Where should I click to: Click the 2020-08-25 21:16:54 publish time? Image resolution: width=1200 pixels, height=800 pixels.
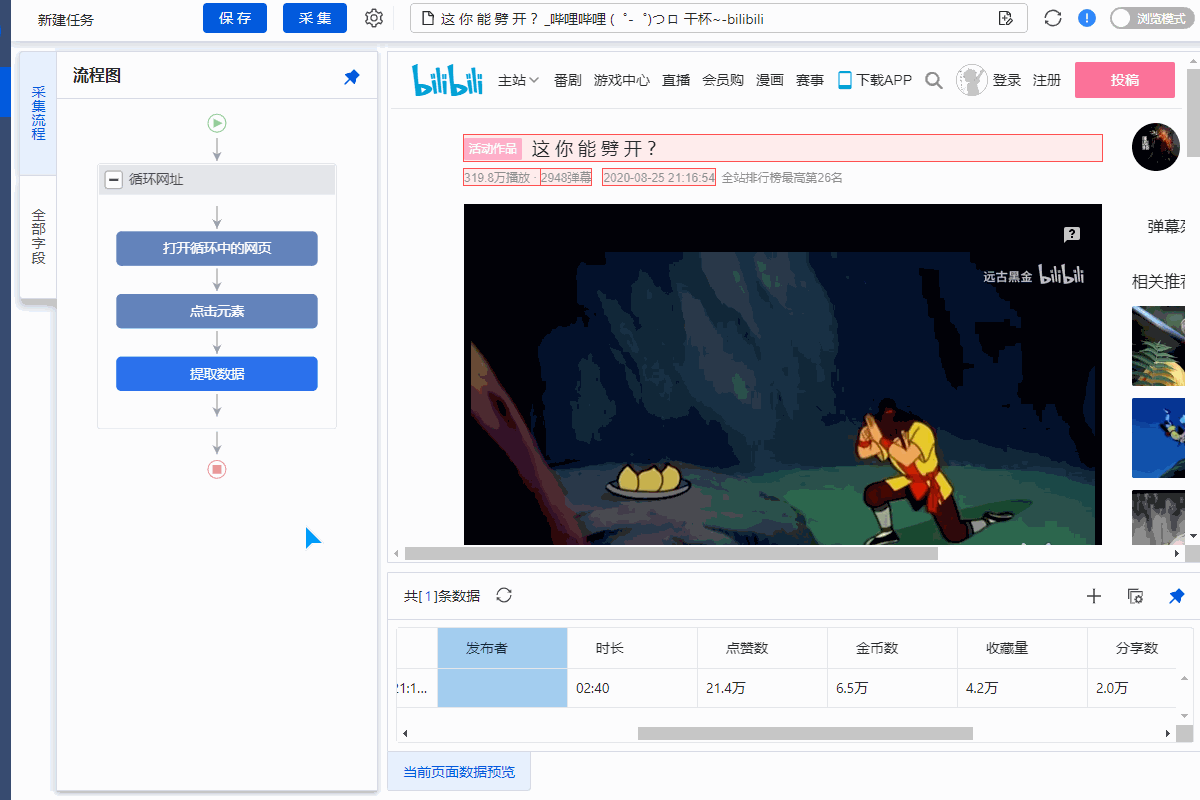(659, 177)
